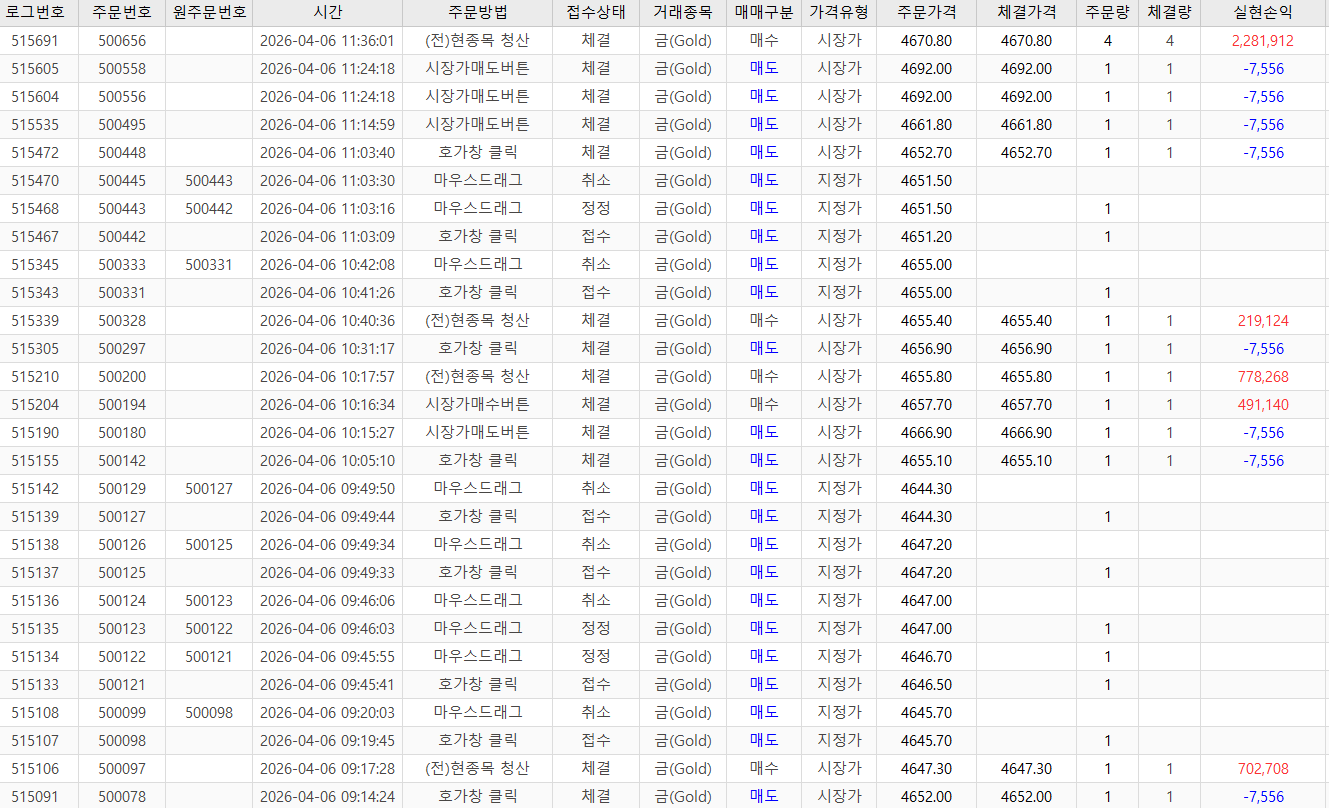The height and width of the screenshot is (808, 1329).
Task: Click realized profit value 2,281,912
Action: 1263,41
